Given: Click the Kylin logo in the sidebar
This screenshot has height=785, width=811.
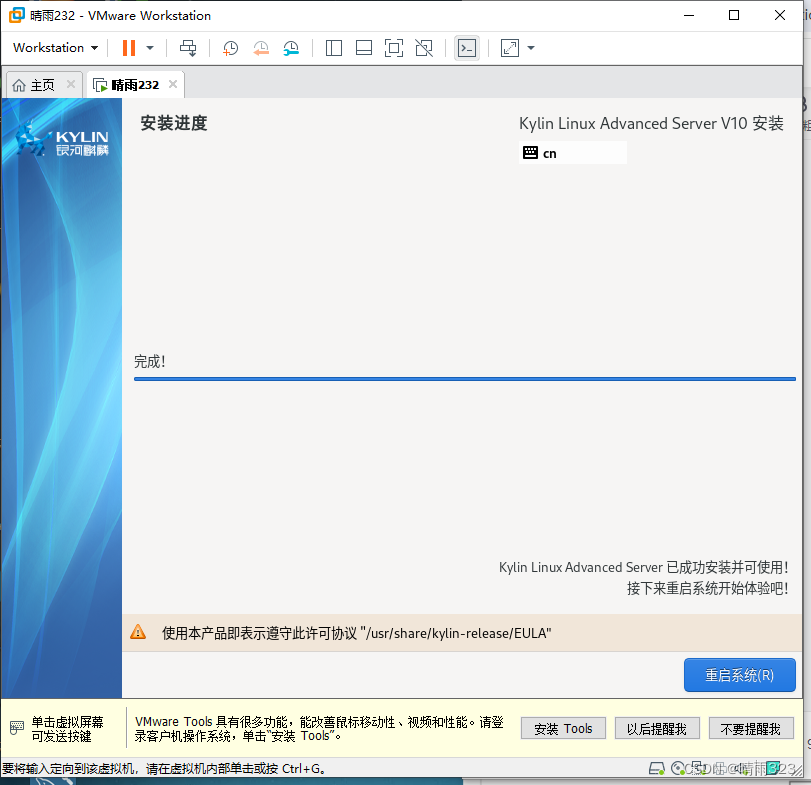Looking at the screenshot, I should point(62,140).
